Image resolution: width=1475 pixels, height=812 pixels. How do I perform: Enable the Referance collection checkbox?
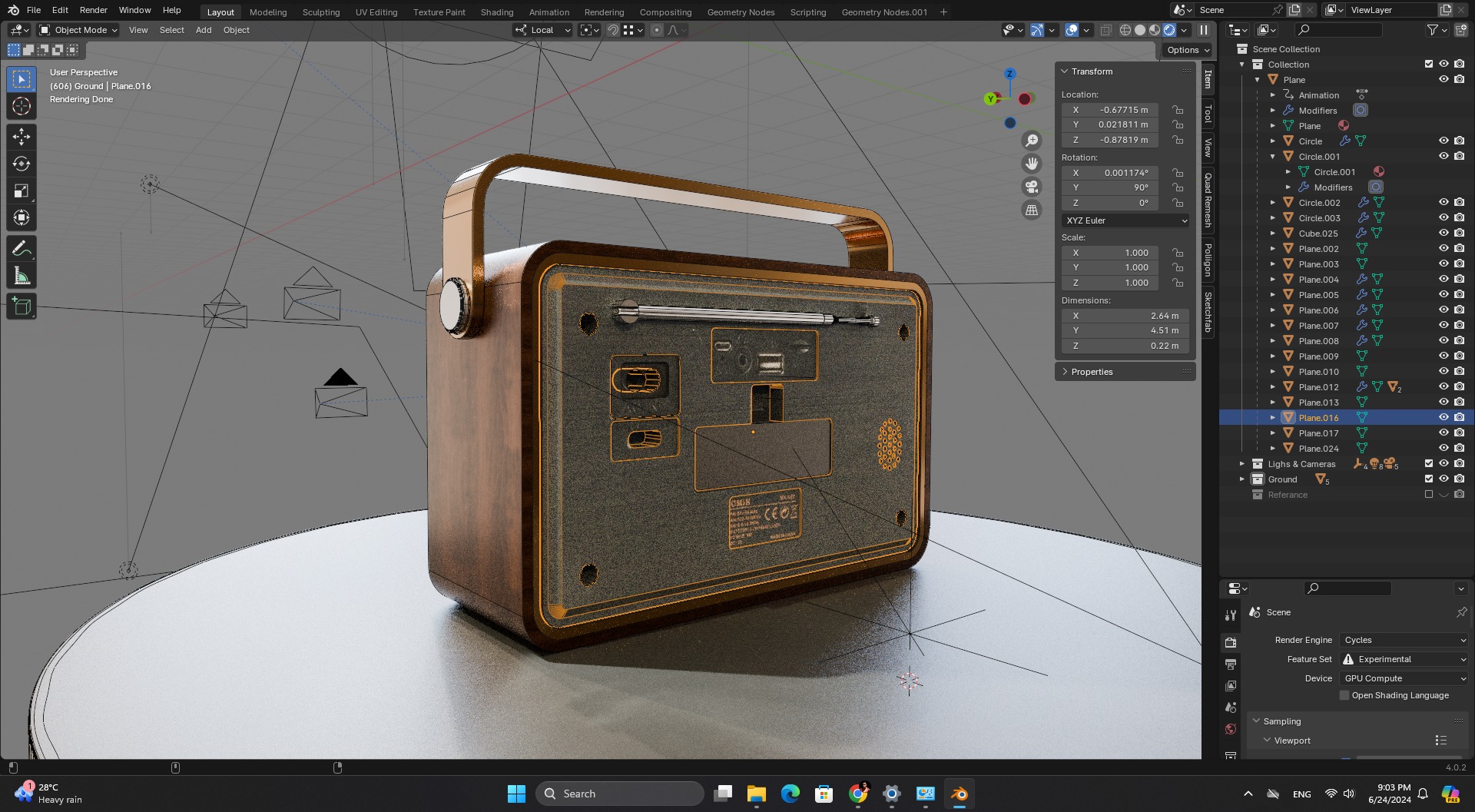click(1429, 494)
